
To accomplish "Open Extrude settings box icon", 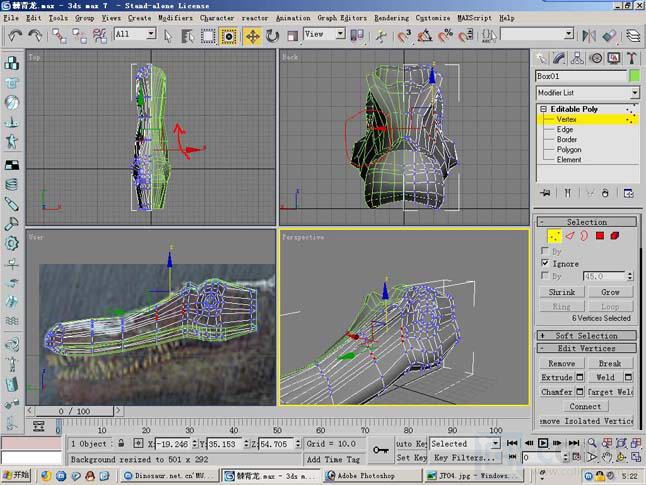I will (x=580, y=377).
